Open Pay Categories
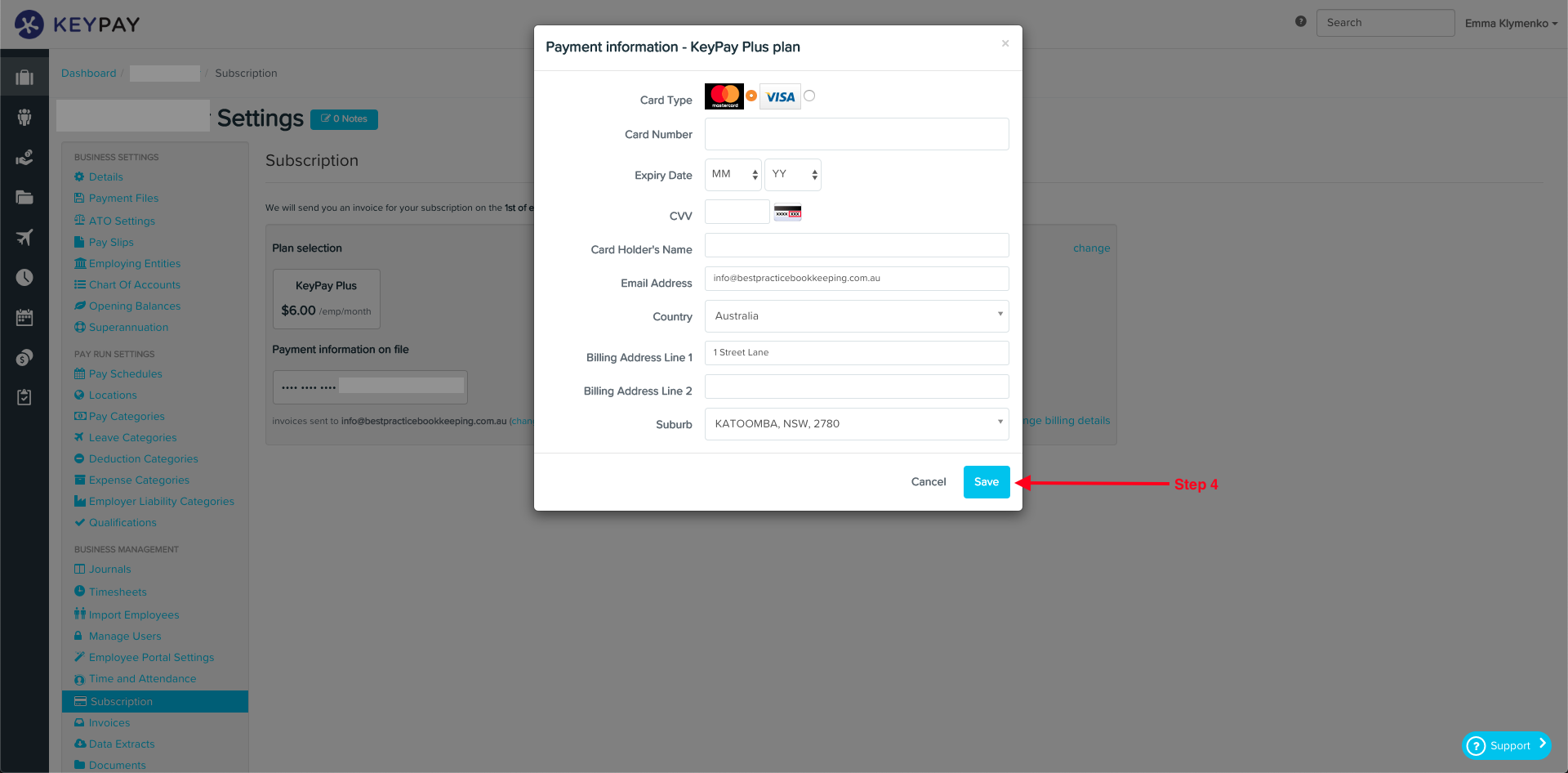The width and height of the screenshot is (1568, 773). [x=126, y=416]
